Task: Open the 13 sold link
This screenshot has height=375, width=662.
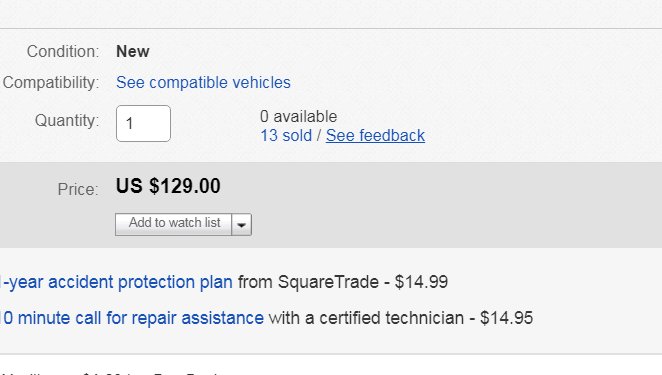Action: pyautogui.click(x=286, y=136)
